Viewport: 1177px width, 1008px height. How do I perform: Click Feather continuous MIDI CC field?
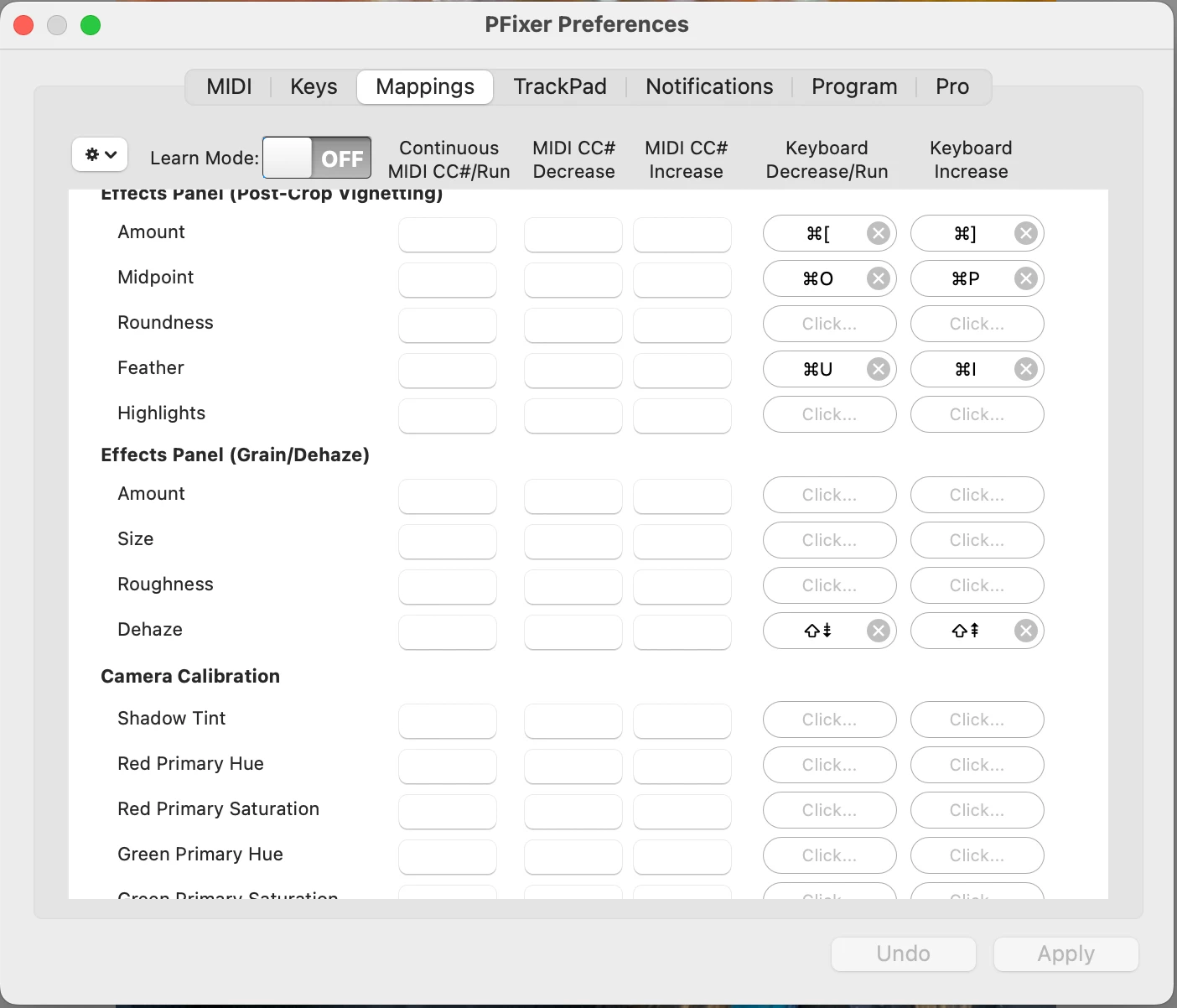(x=448, y=371)
